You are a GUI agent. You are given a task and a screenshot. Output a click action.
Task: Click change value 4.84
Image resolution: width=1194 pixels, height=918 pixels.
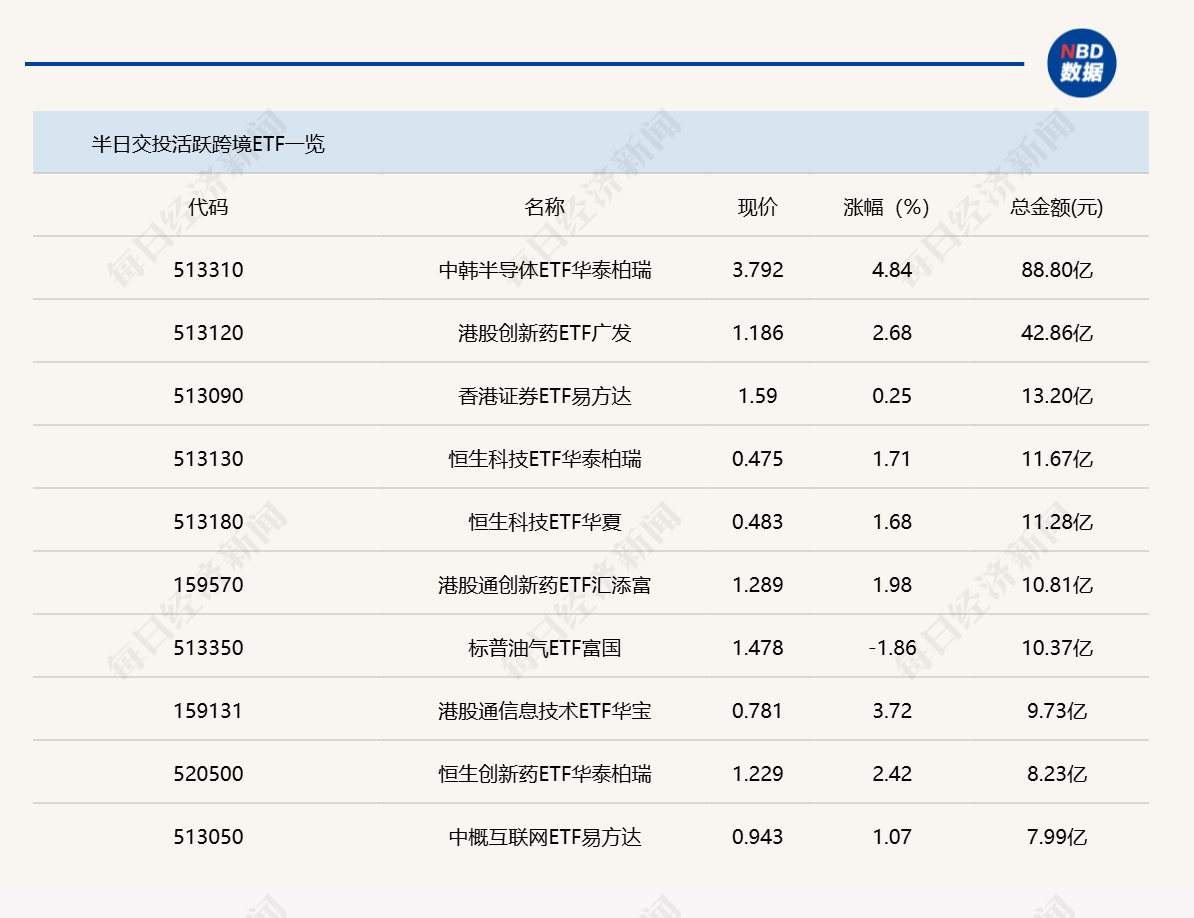[892, 270]
